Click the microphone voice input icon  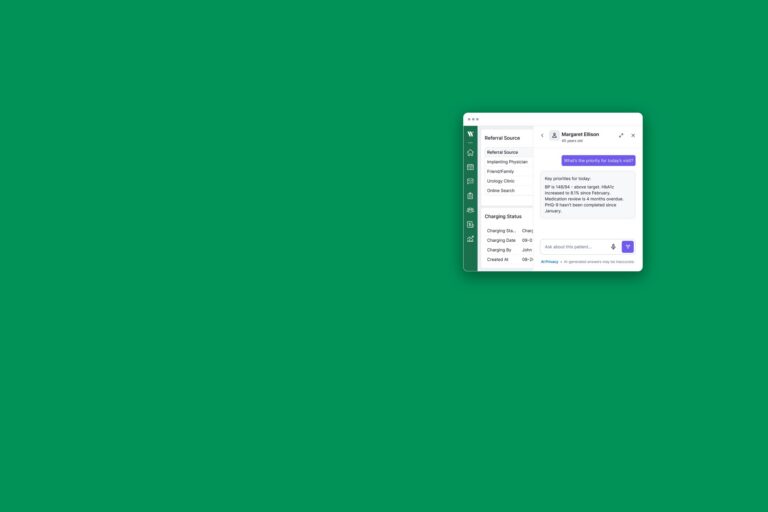[613, 247]
